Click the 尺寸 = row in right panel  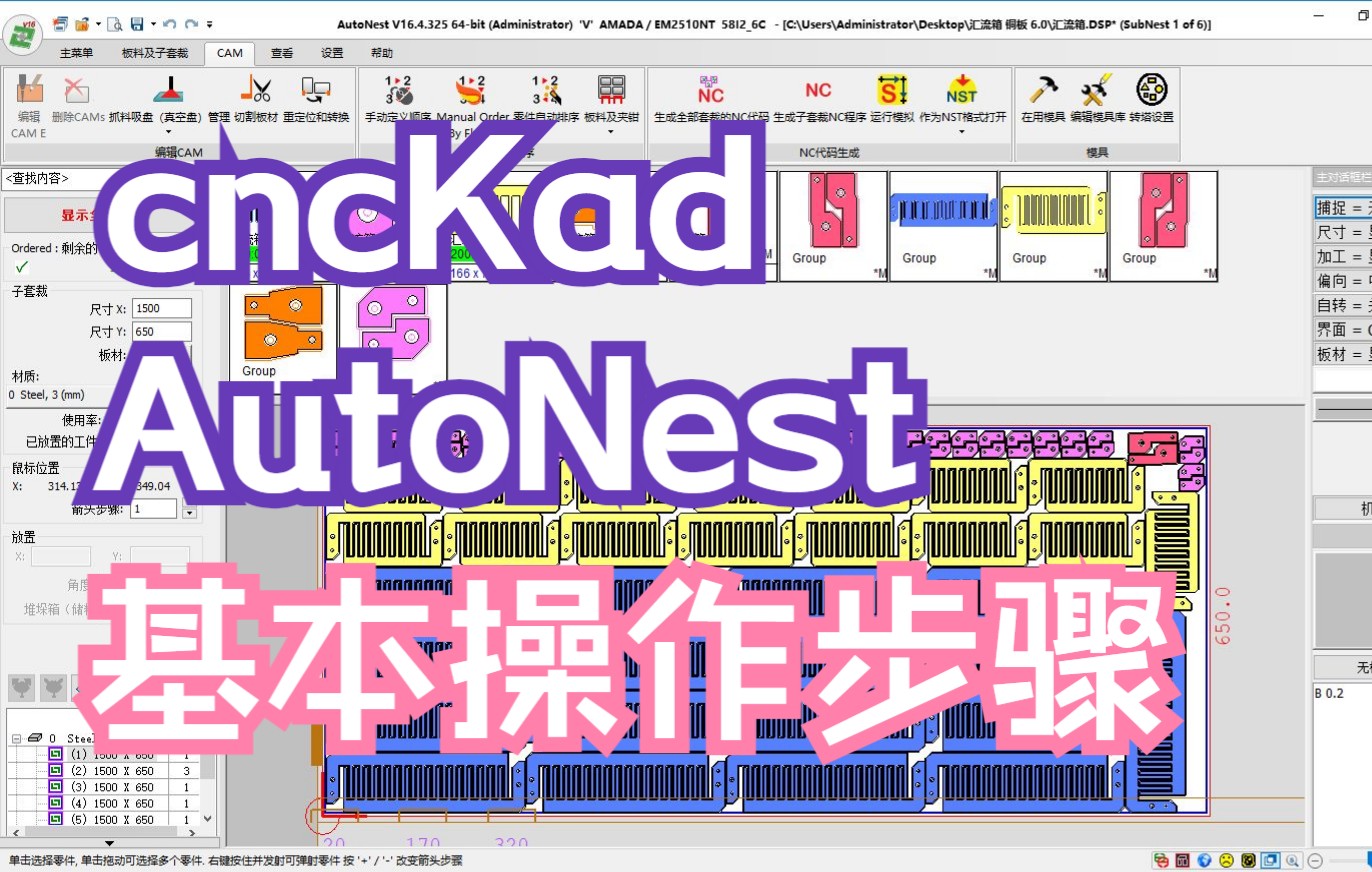click(1341, 232)
